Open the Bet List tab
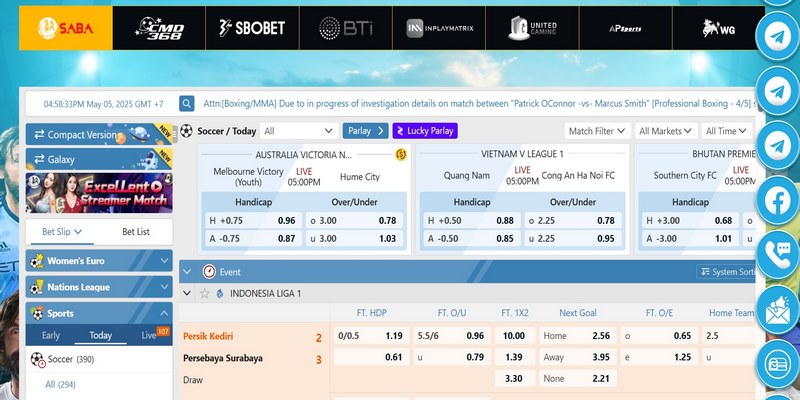The image size is (800, 400). pyautogui.click(x=136, y=232)
